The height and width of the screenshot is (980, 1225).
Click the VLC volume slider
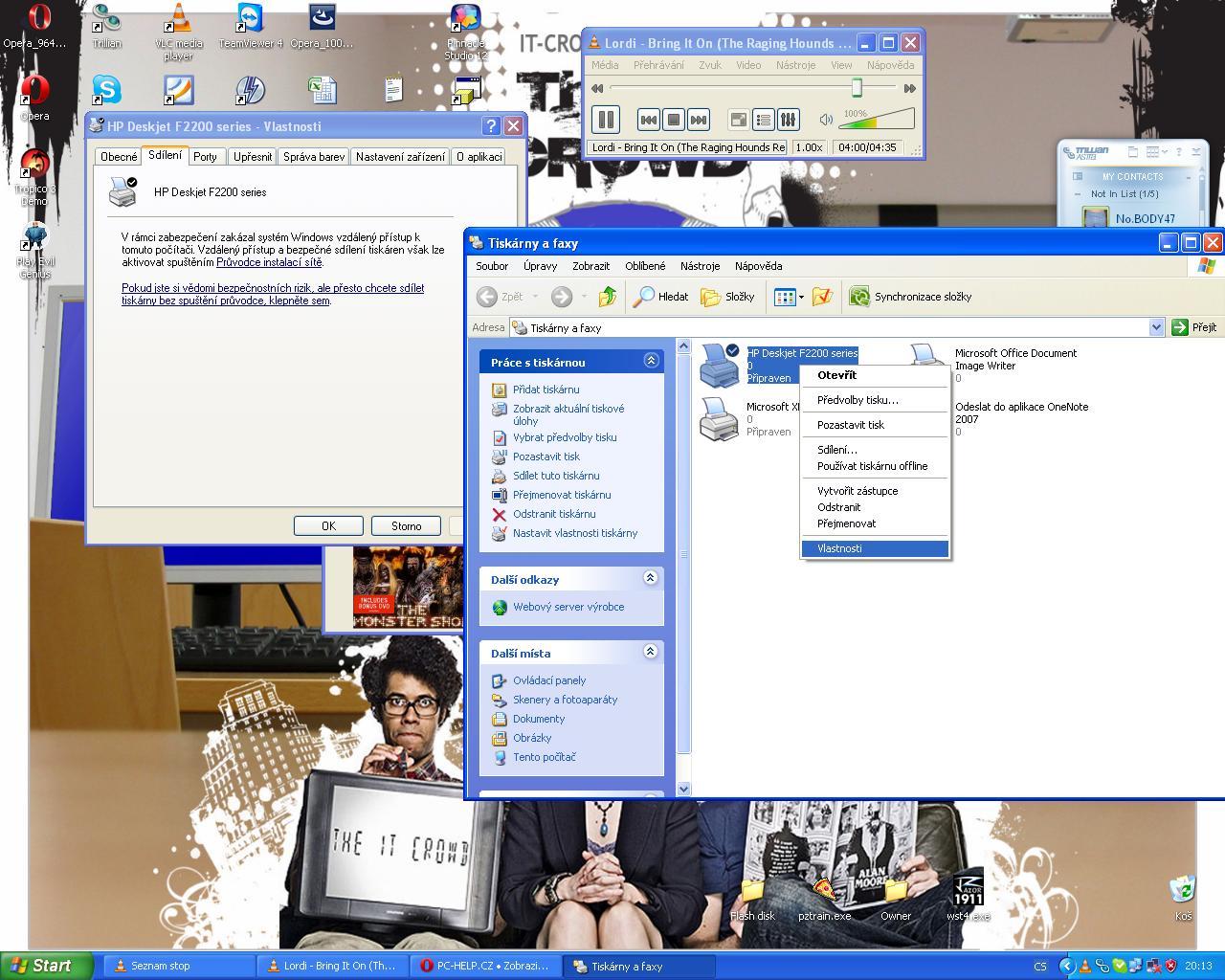coord(876,120)
